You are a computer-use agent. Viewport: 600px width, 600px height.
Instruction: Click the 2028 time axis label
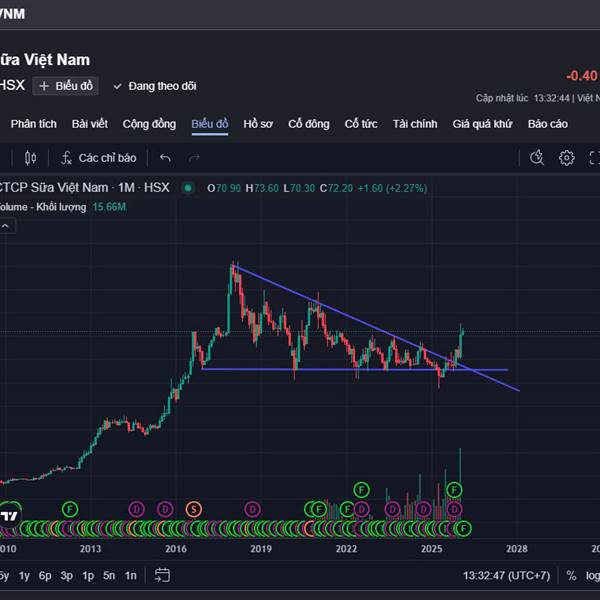pos(517,549)
